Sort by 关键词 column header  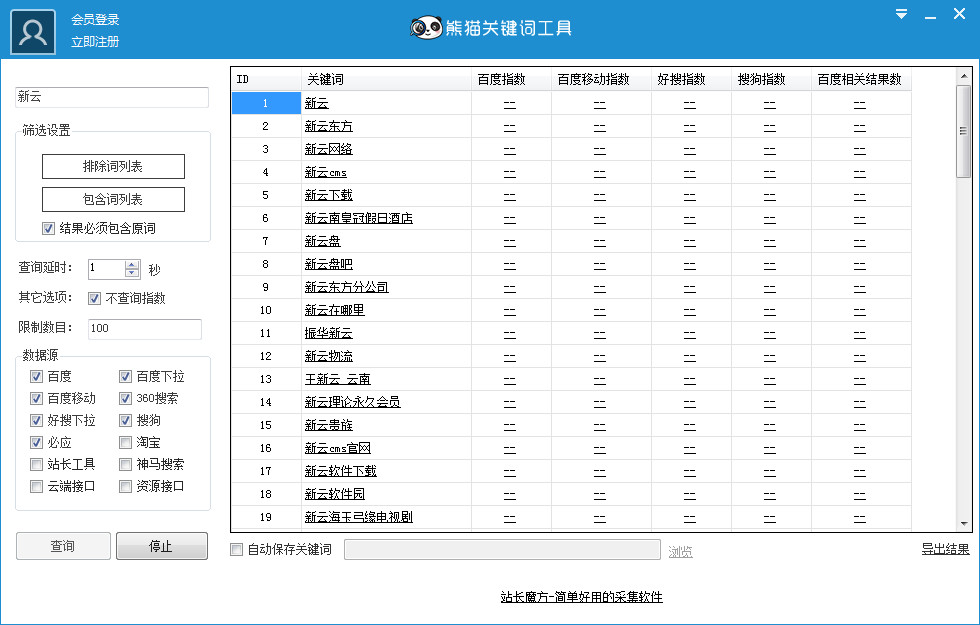387,79
